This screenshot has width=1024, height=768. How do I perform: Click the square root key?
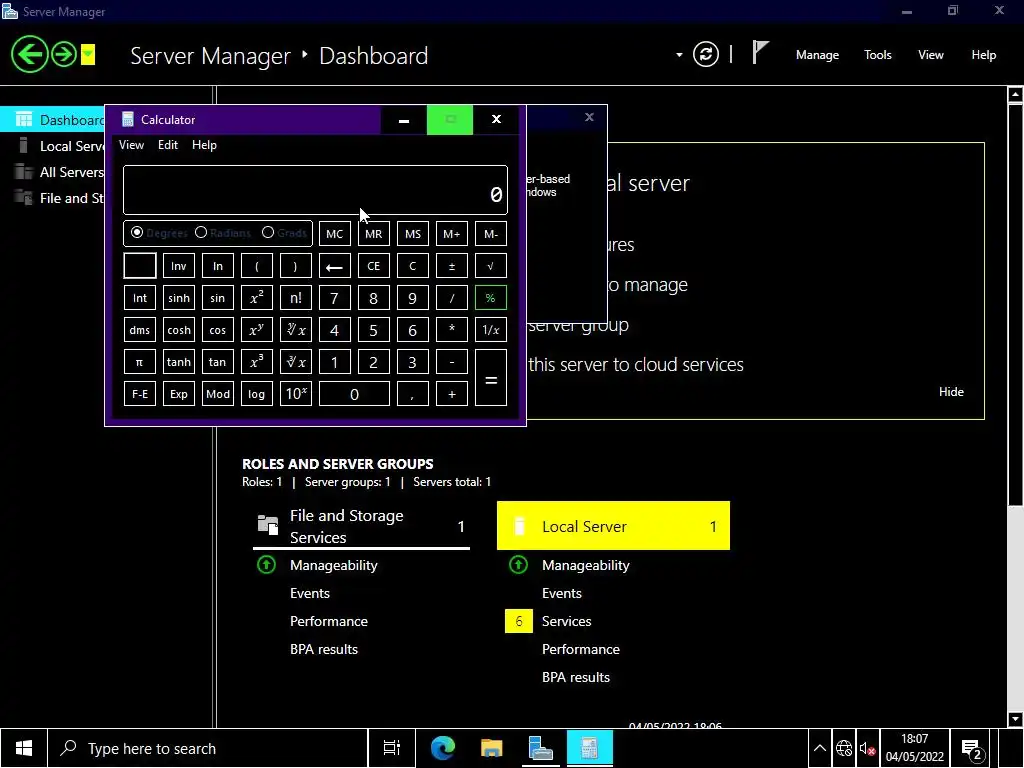tap(490, 266)
